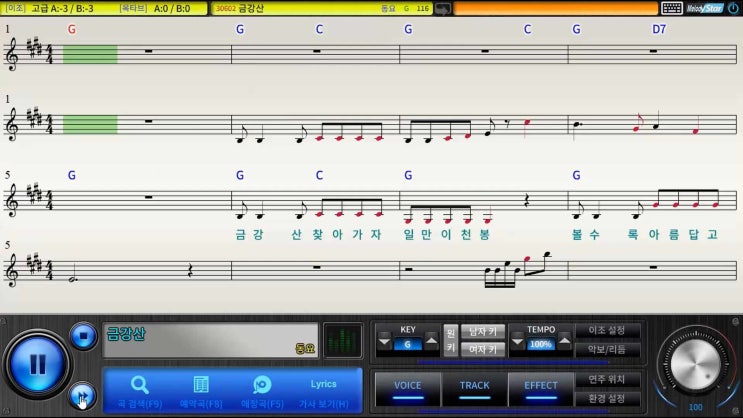Click the MelodyStar logo
Image resolution: width=743 pixels, height=418 pixels.
(x=705, y=8)
